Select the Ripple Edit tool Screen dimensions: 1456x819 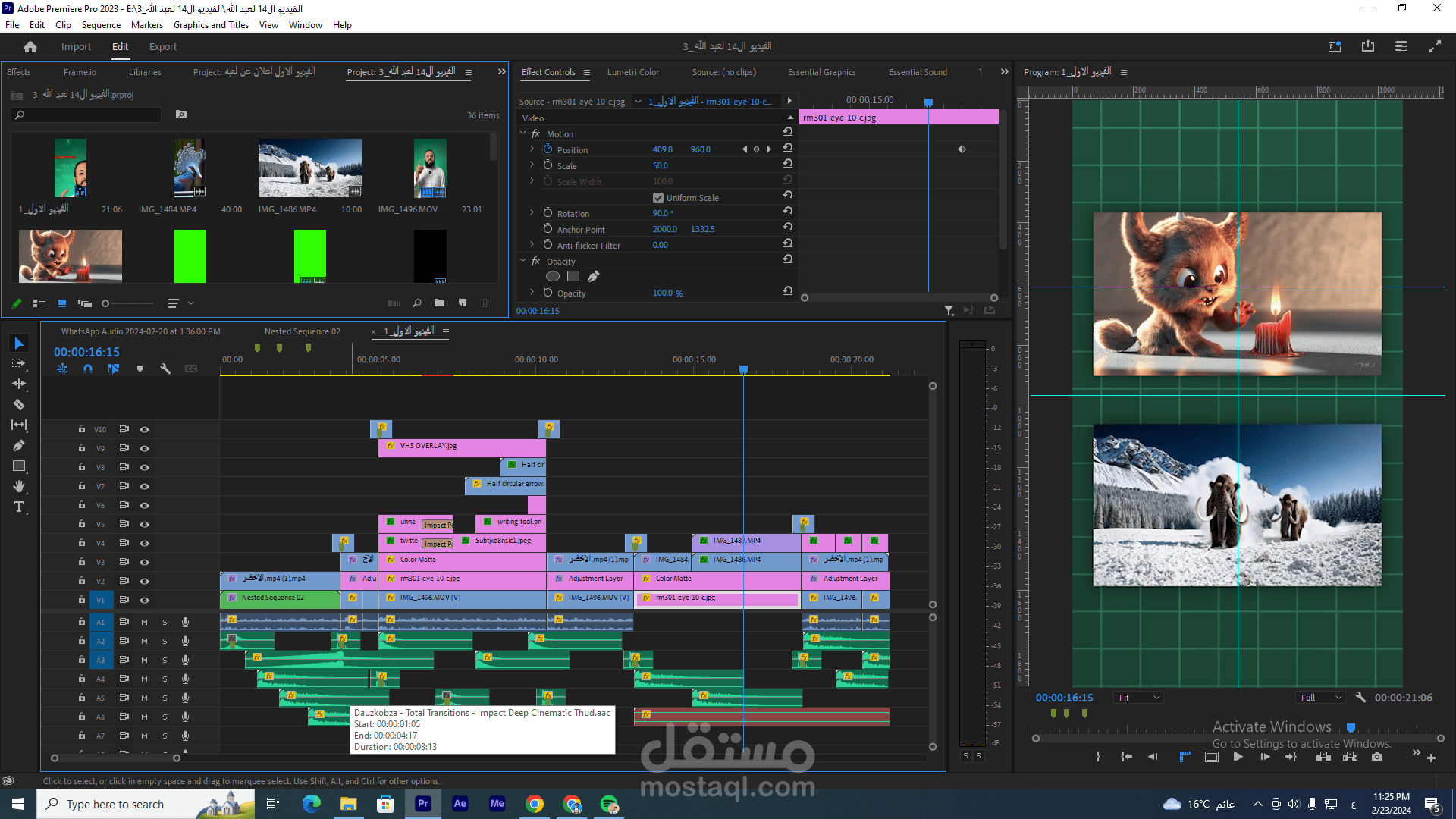click(19, 384)
